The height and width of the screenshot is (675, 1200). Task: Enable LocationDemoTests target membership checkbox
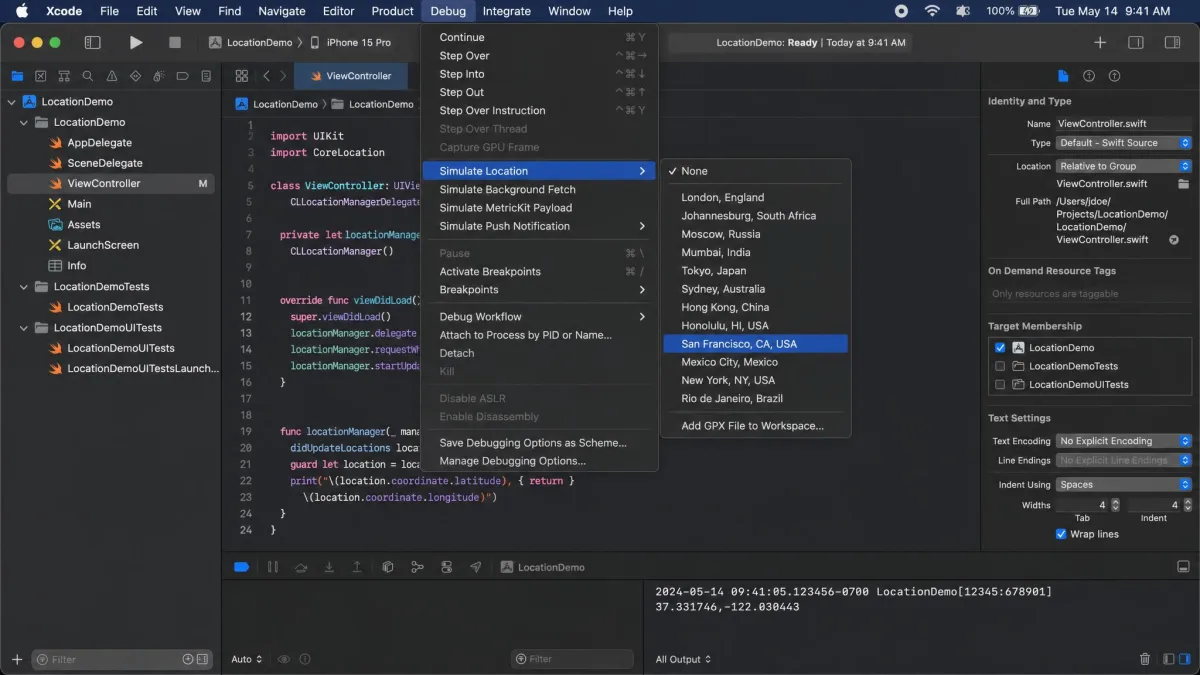point(1000,366)
